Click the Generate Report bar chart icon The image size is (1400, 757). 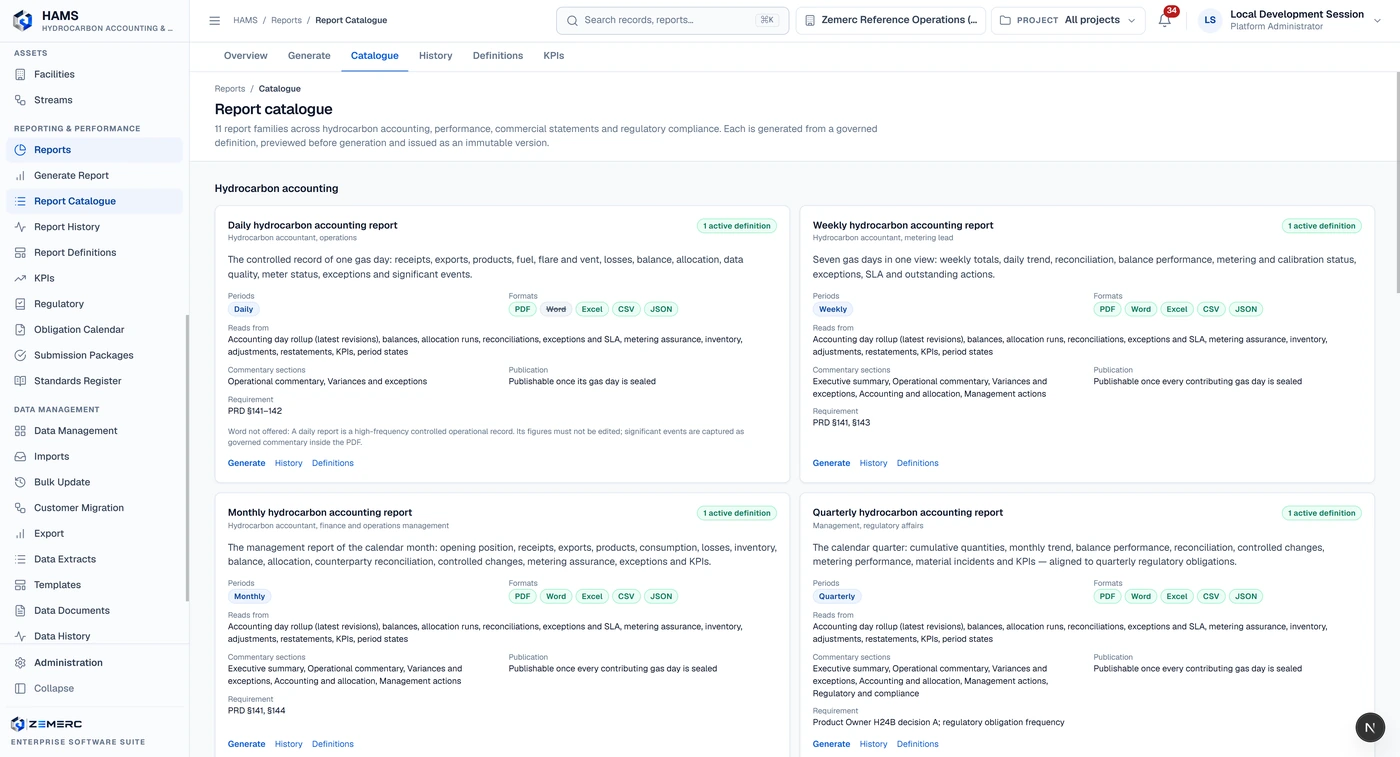point(20,175)
